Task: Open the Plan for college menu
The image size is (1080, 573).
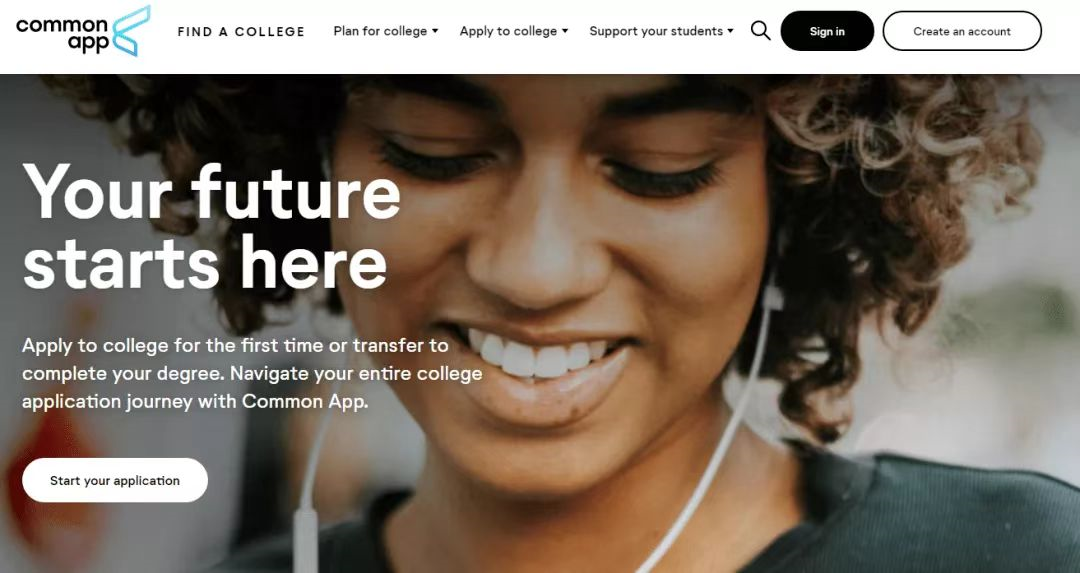Action: [x=386, y=31]
